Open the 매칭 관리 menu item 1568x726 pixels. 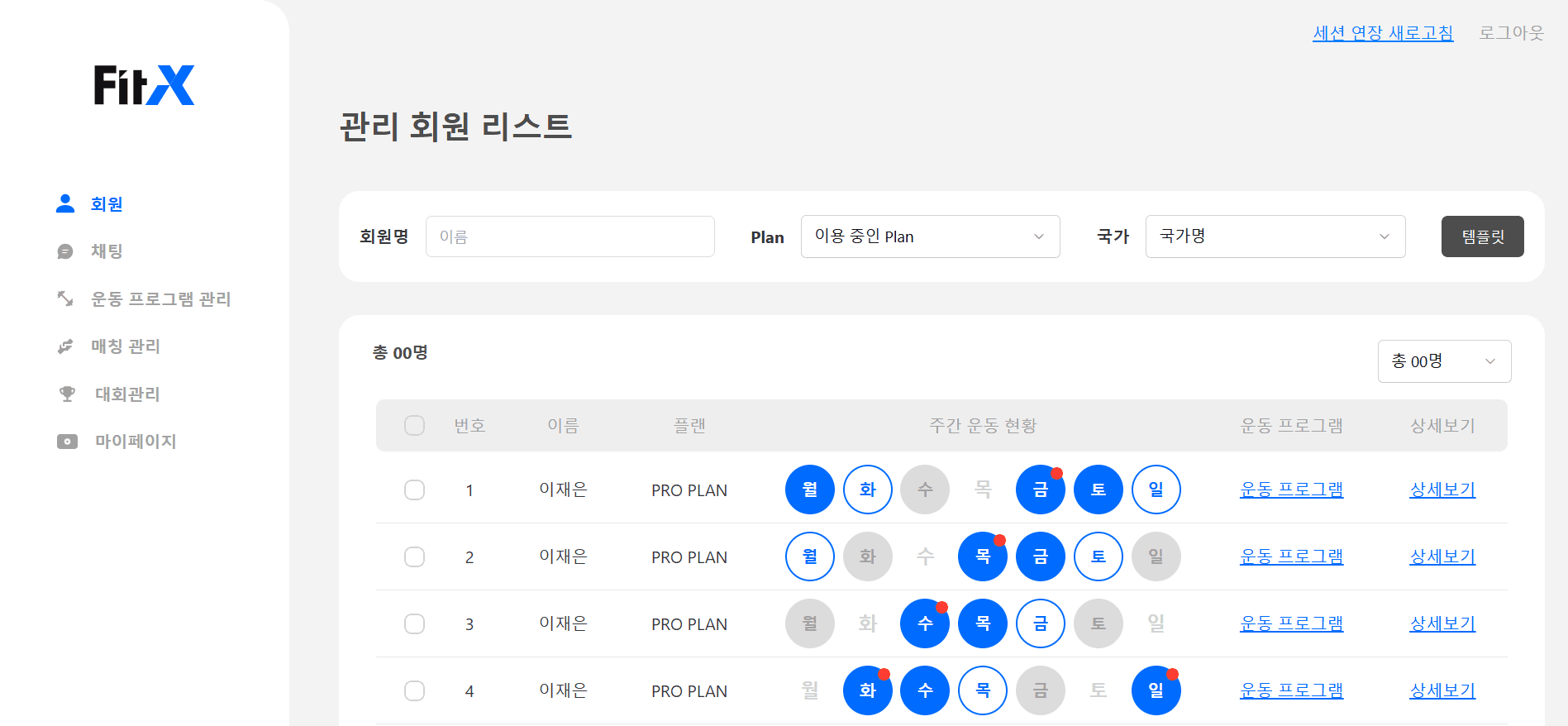click(126, 346)
